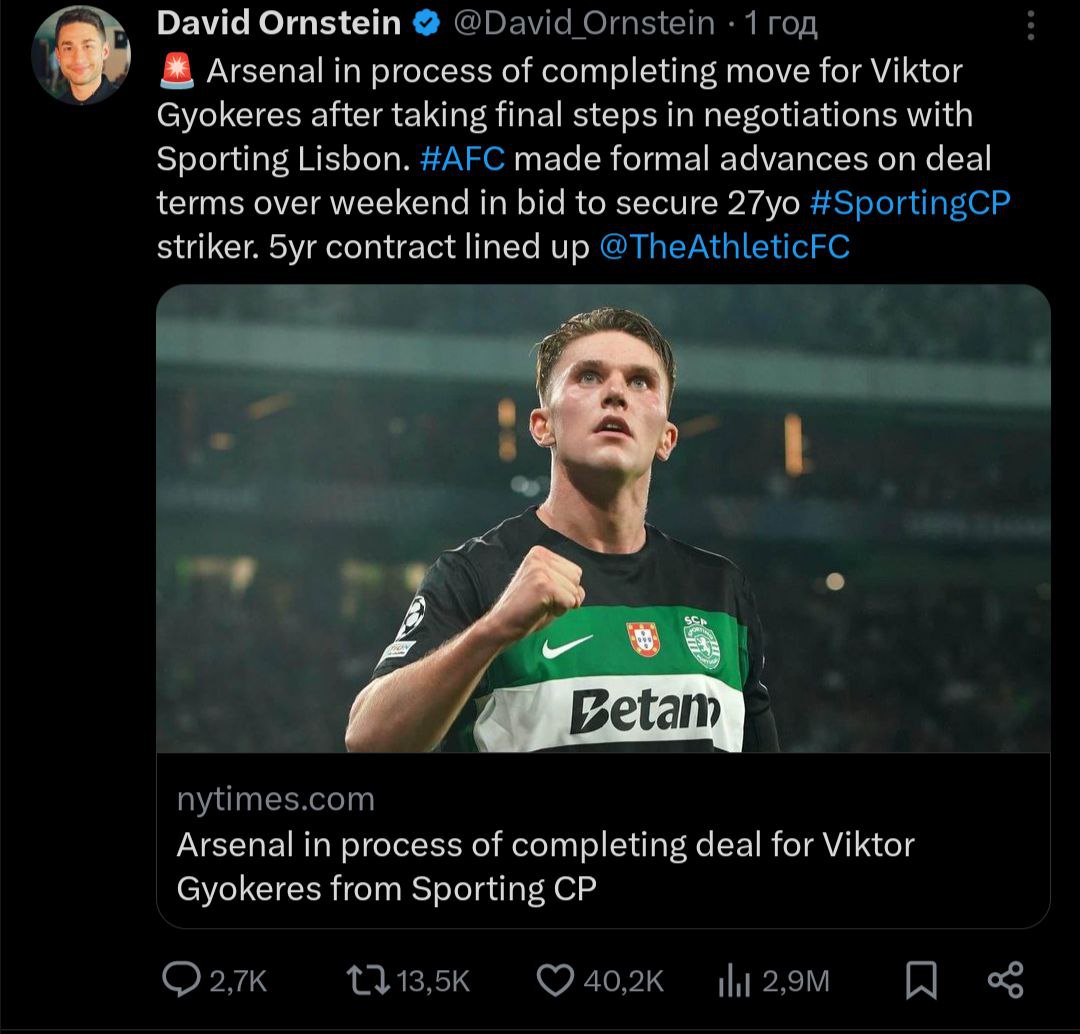
Task: Open the Gyokeres article preview image
Action: pyautogui.click(x=603, y=518)
